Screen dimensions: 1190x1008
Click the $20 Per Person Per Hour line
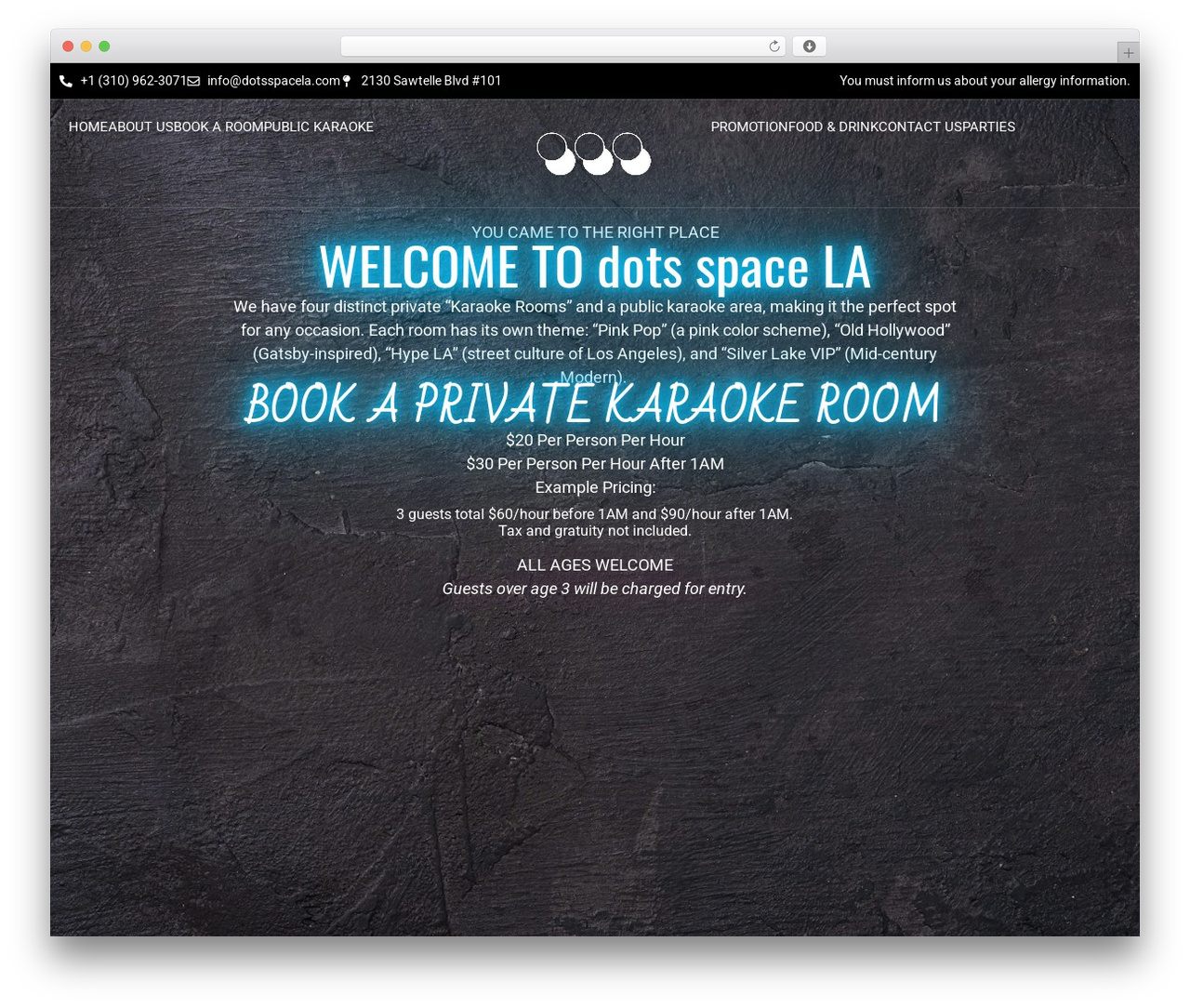595,440
